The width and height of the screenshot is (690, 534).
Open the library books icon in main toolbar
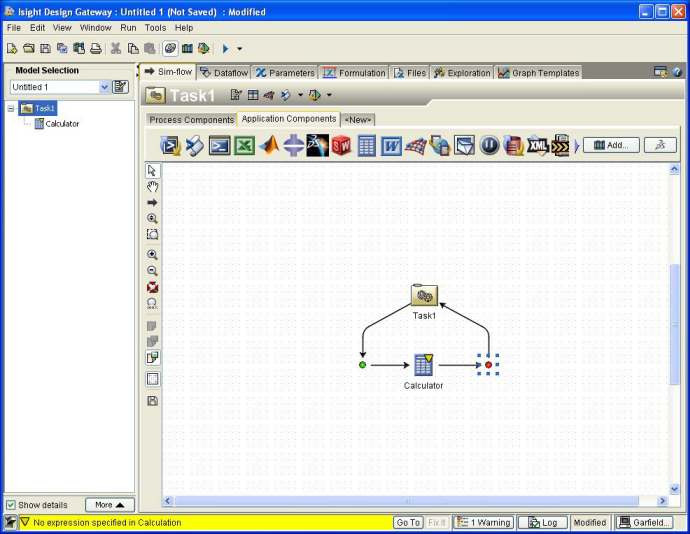point(187,48)
